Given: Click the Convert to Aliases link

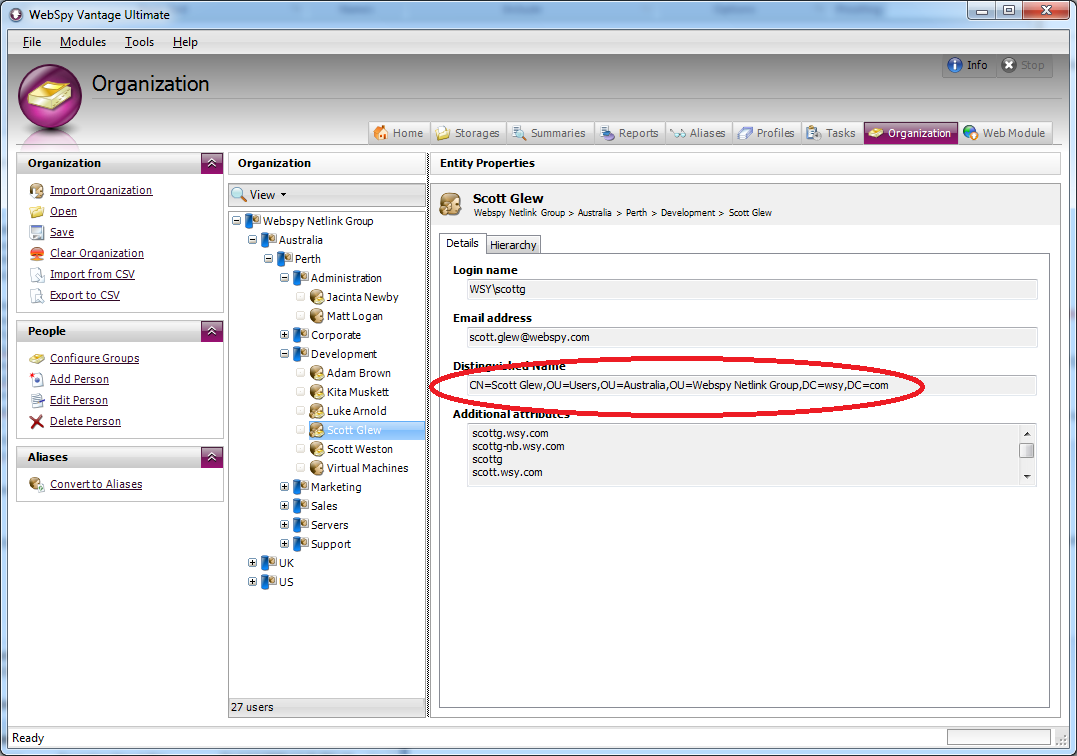Looking at the screenshot, I should [x=96, y=484].
